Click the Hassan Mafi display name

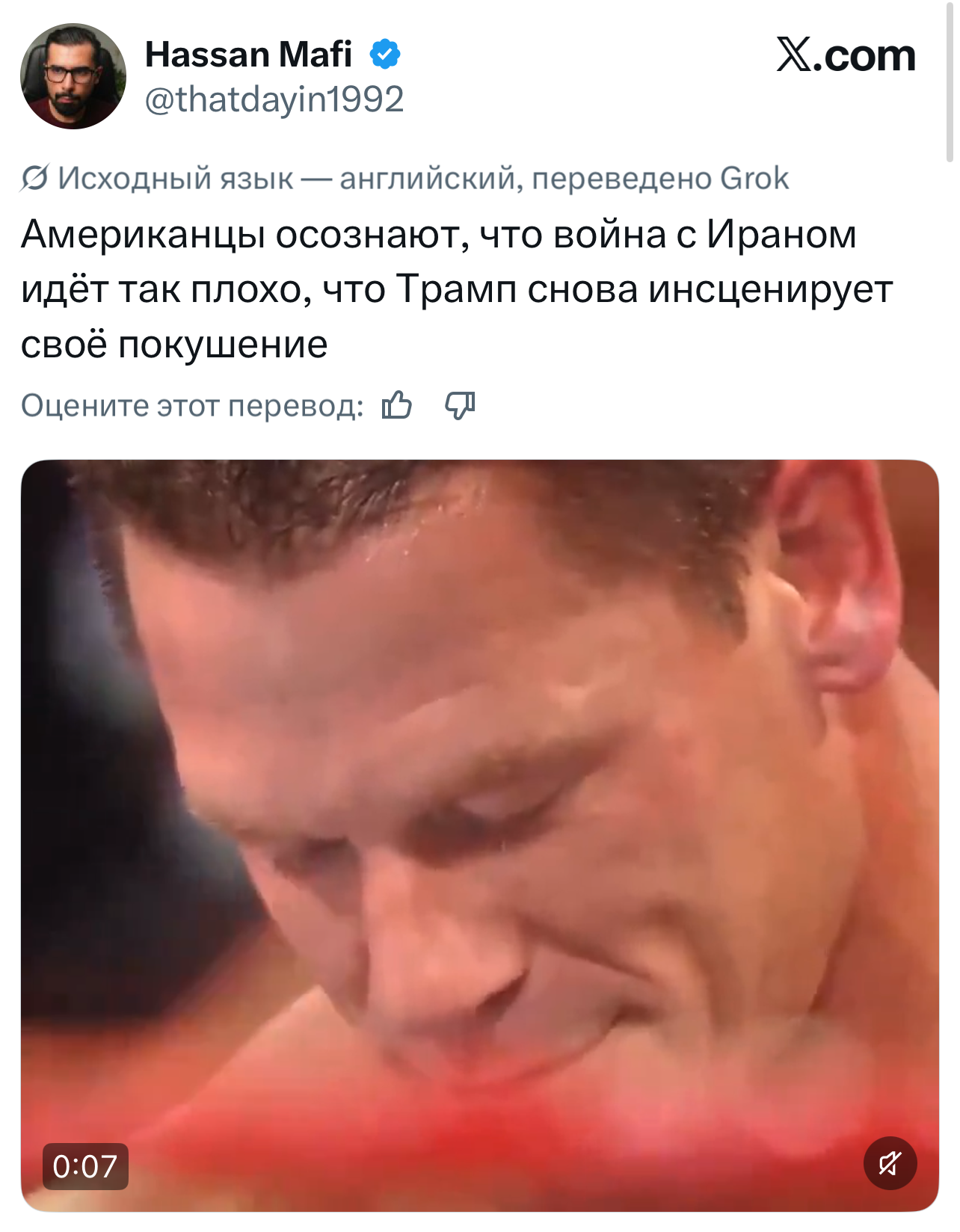pyautogui.click(x=248, y=55)
